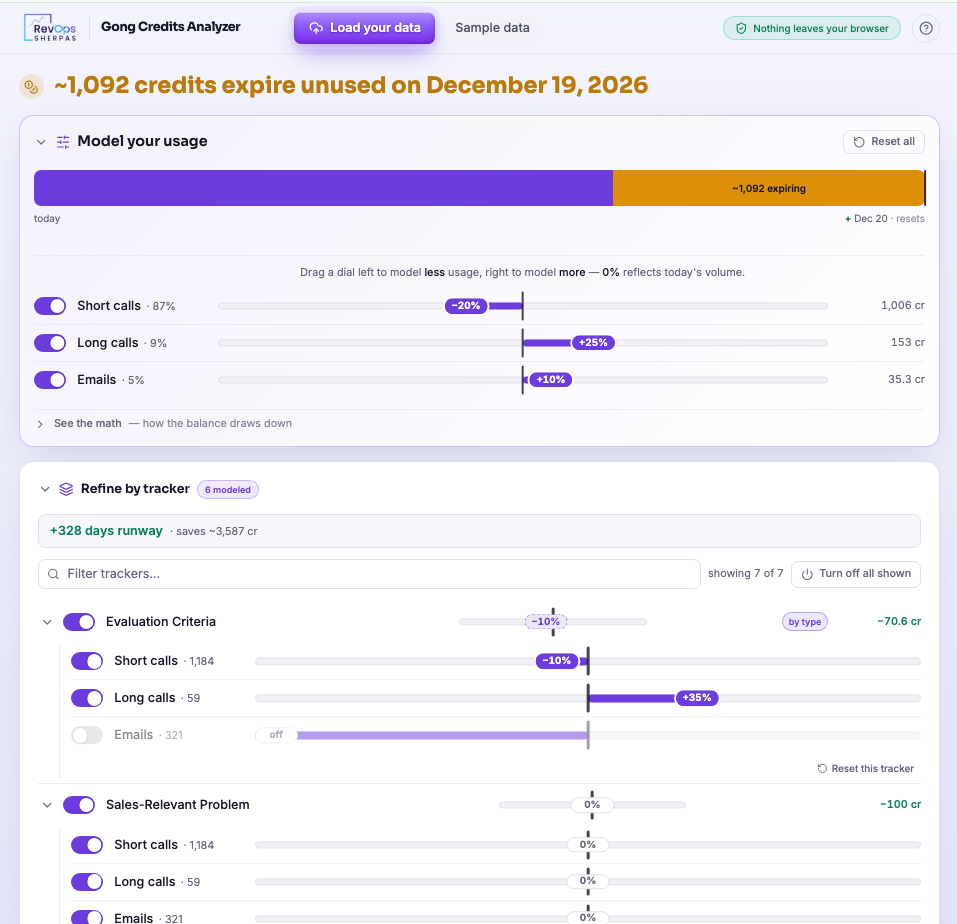957x924 pixels.
Task: Click the Dec 20 resets label
Action: point(884,218)
